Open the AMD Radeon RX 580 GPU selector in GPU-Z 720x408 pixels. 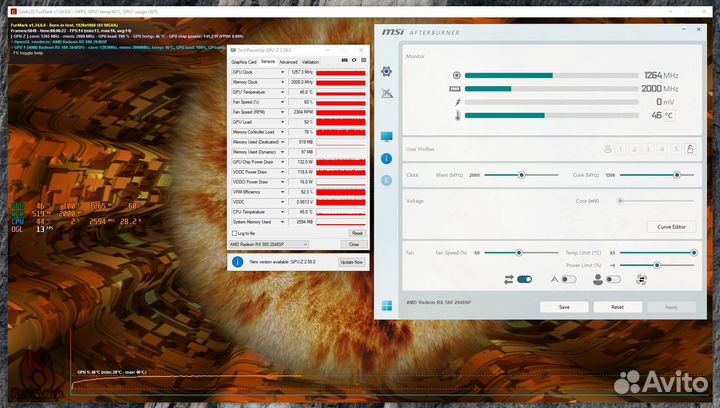(269, 245)
